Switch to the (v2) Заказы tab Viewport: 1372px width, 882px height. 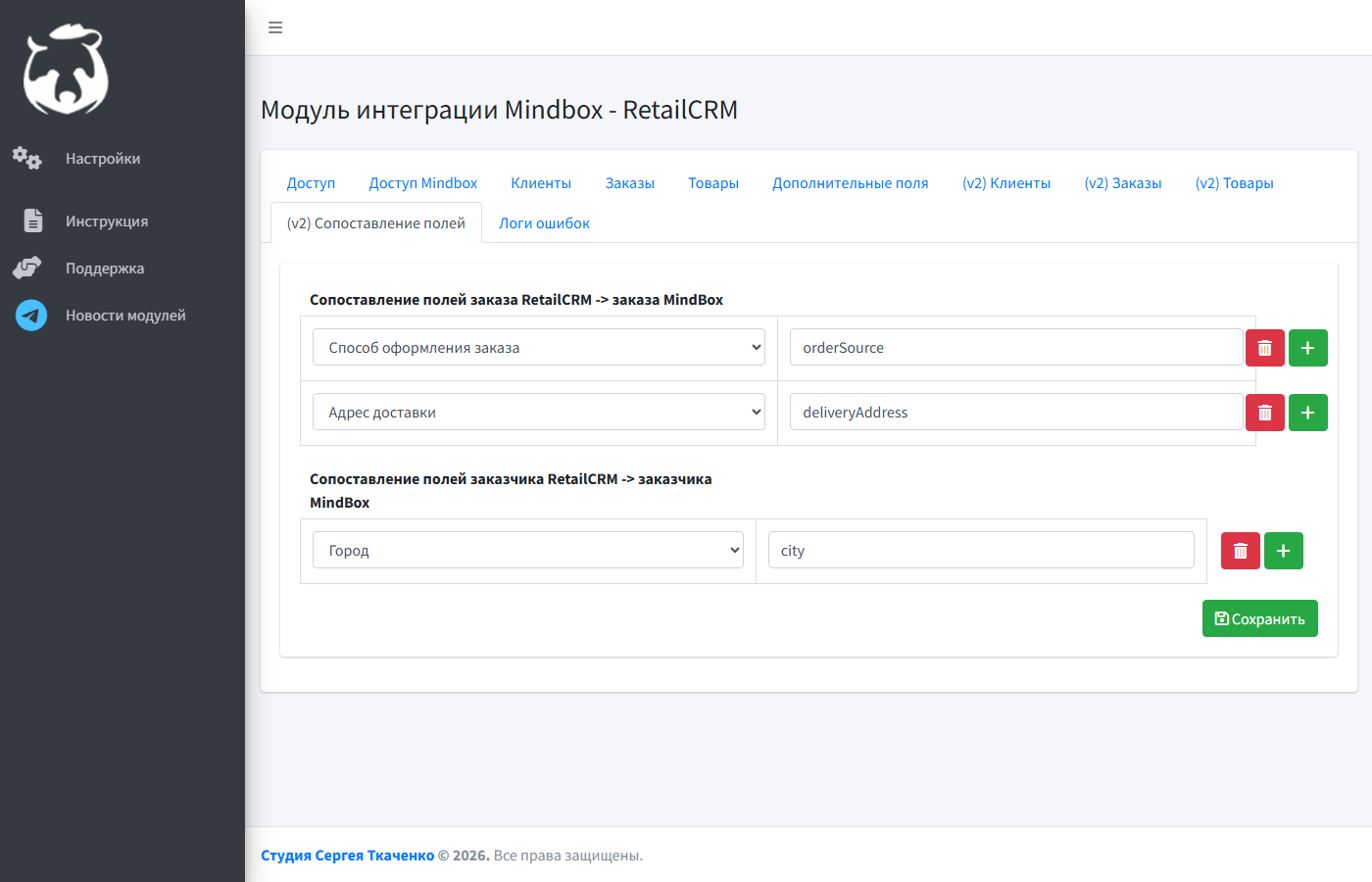tap(1123, 183)
